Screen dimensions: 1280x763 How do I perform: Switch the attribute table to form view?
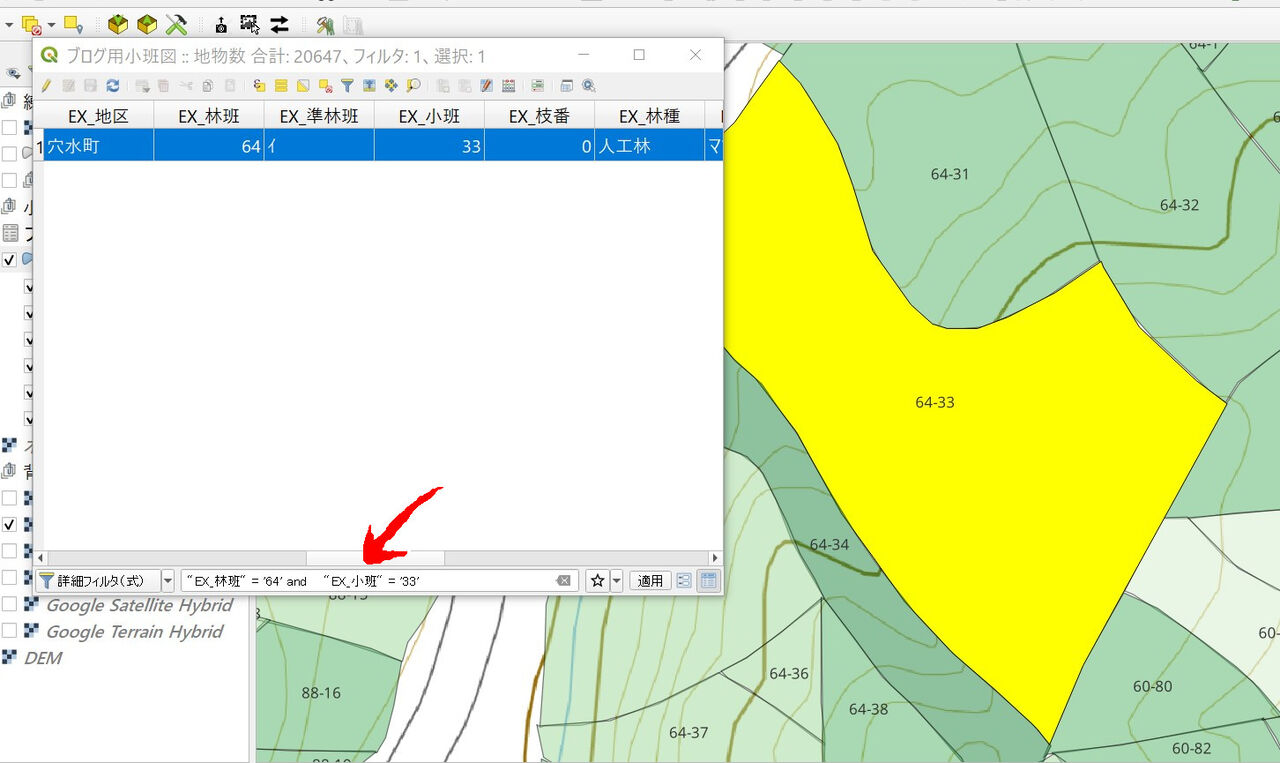(685, 581)
